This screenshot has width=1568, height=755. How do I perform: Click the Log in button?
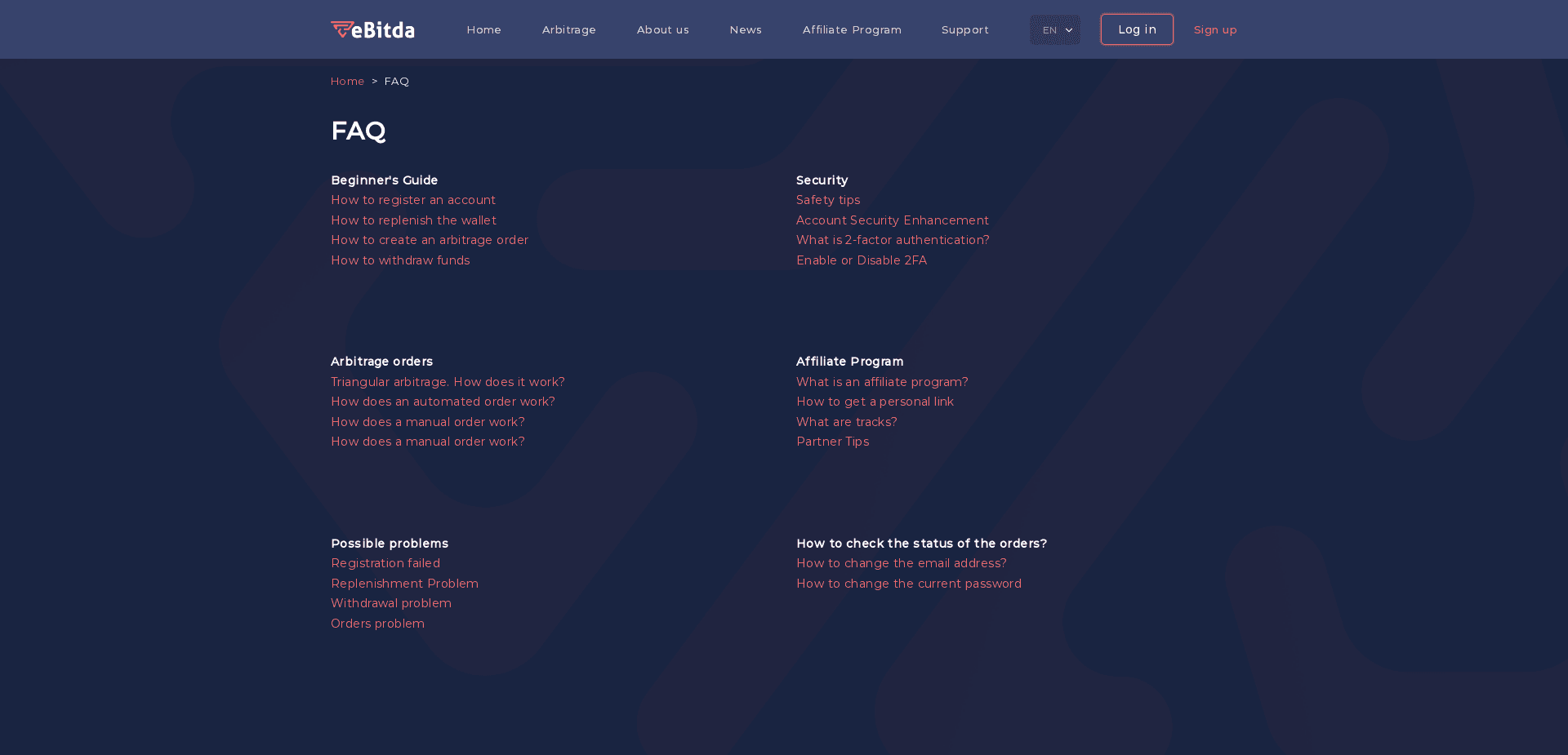pos(1136,29)
